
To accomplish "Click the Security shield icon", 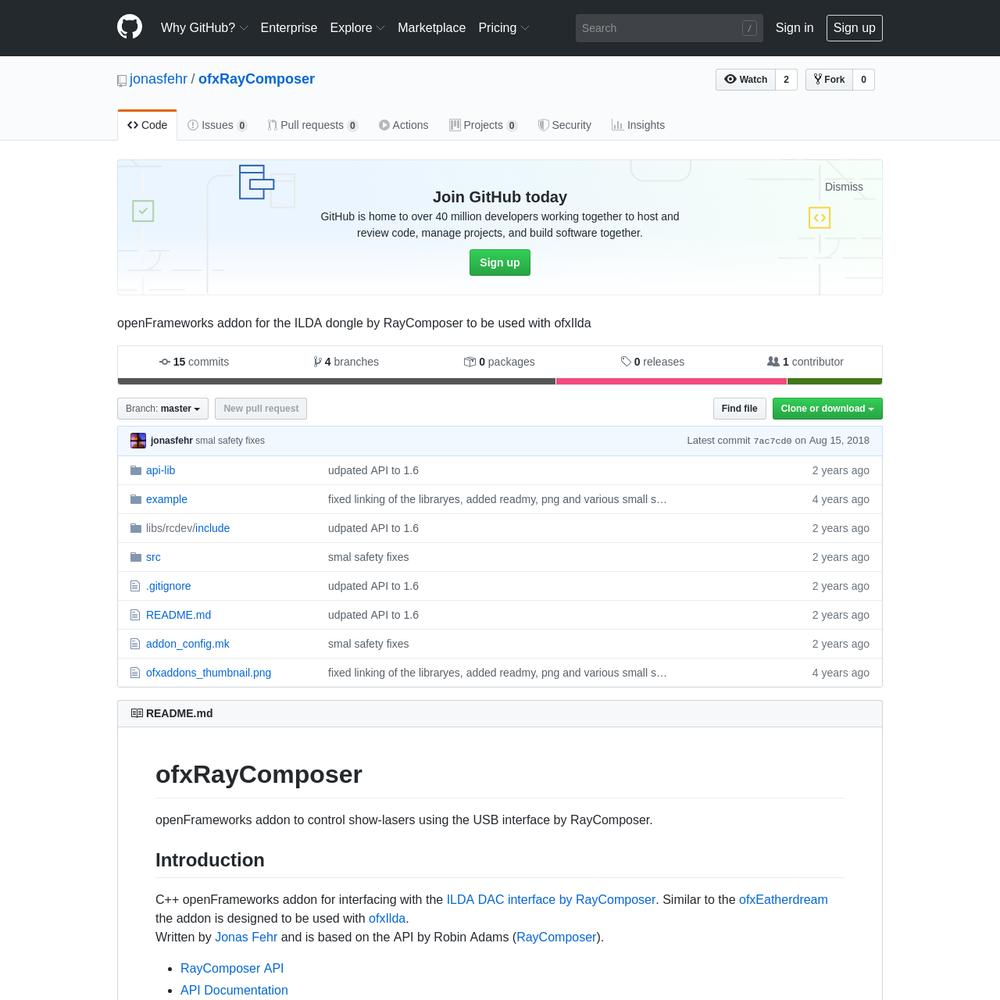I will (x=543, y=125).
